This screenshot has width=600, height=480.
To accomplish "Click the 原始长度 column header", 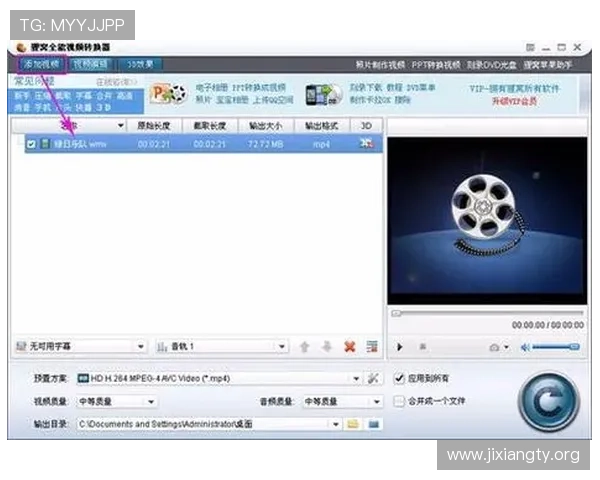I will point(154,126).
